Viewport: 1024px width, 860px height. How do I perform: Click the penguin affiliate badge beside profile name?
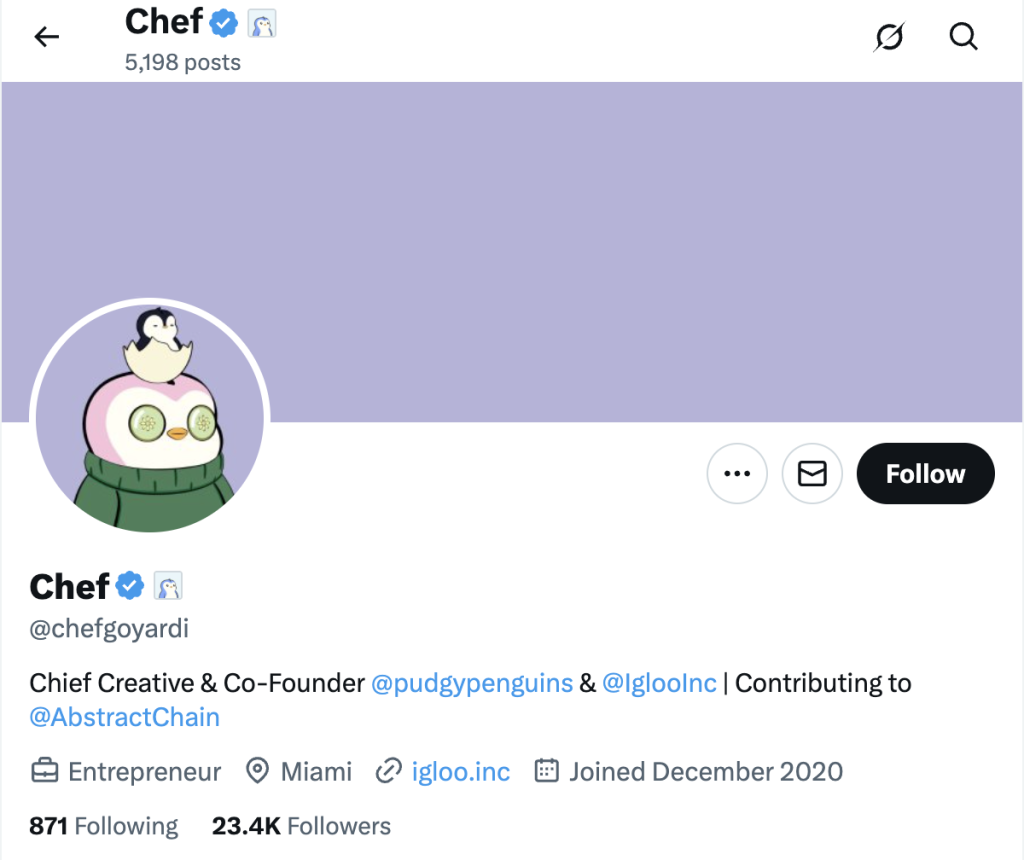(168, 587)
